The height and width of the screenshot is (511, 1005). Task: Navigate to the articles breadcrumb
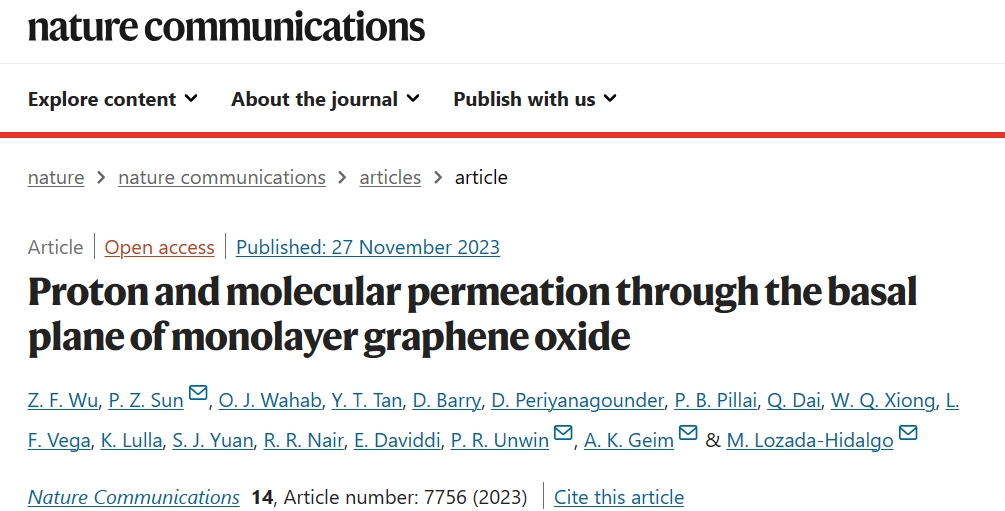click(390, 177)
